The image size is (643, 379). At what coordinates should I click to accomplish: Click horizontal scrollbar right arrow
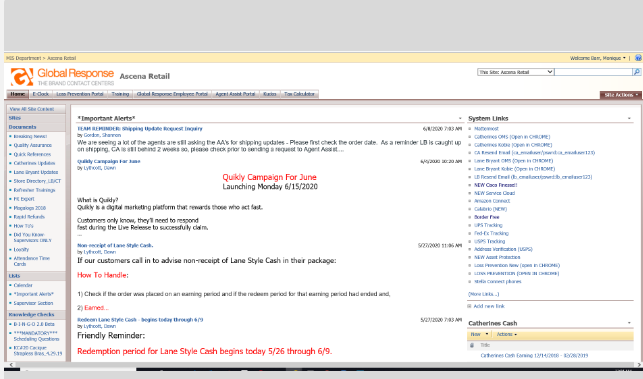click(x=638, y=364)
